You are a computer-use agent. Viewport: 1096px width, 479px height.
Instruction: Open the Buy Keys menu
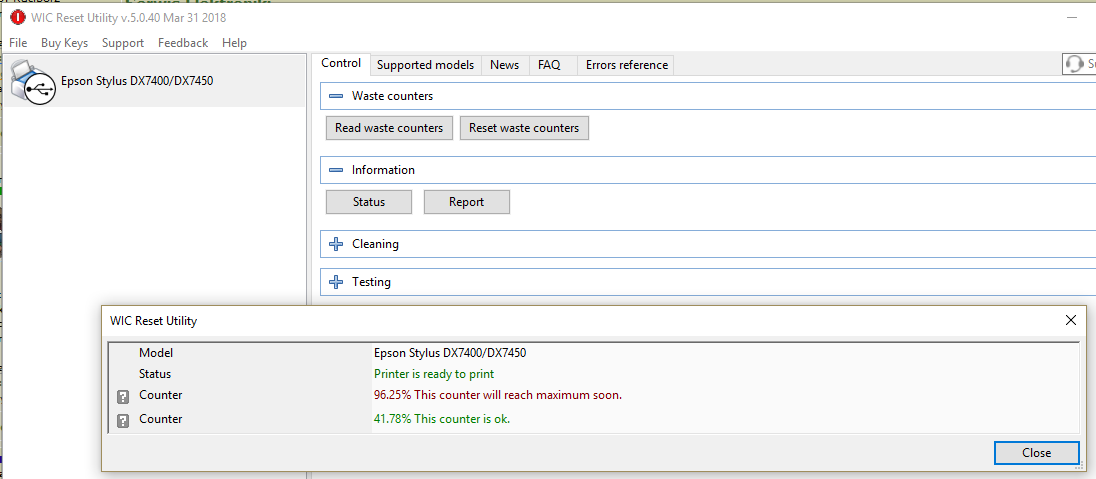[64, 43]
